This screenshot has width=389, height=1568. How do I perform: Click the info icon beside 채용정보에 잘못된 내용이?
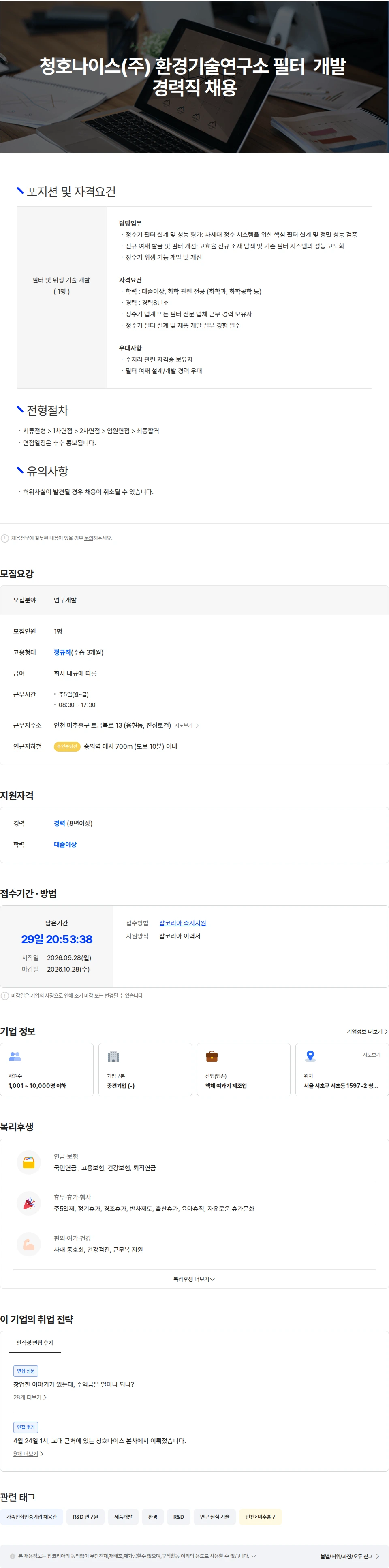point(5,538)
